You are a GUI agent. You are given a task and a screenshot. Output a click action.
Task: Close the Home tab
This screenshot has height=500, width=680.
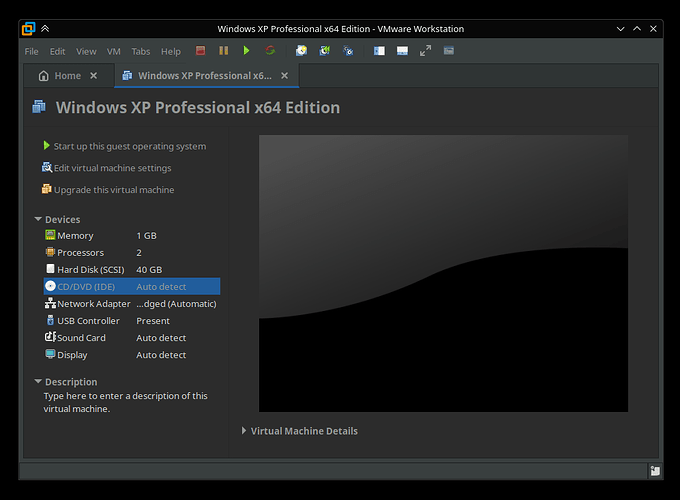[93, 76]
